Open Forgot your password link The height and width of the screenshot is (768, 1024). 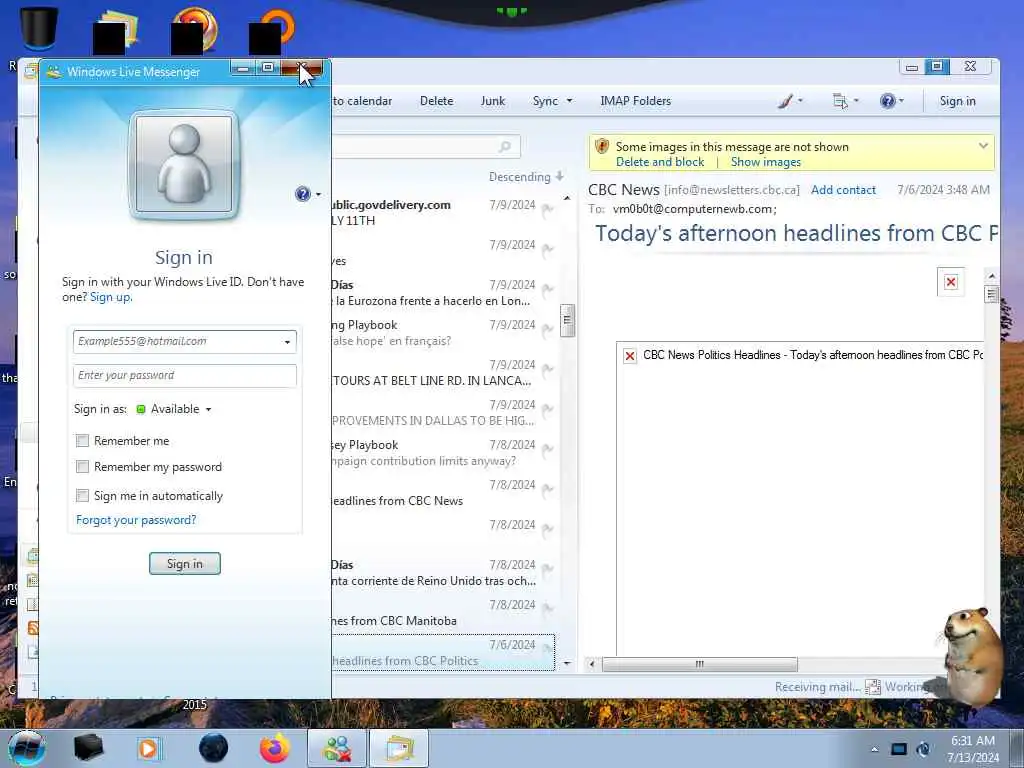click(x=136, y=520)
